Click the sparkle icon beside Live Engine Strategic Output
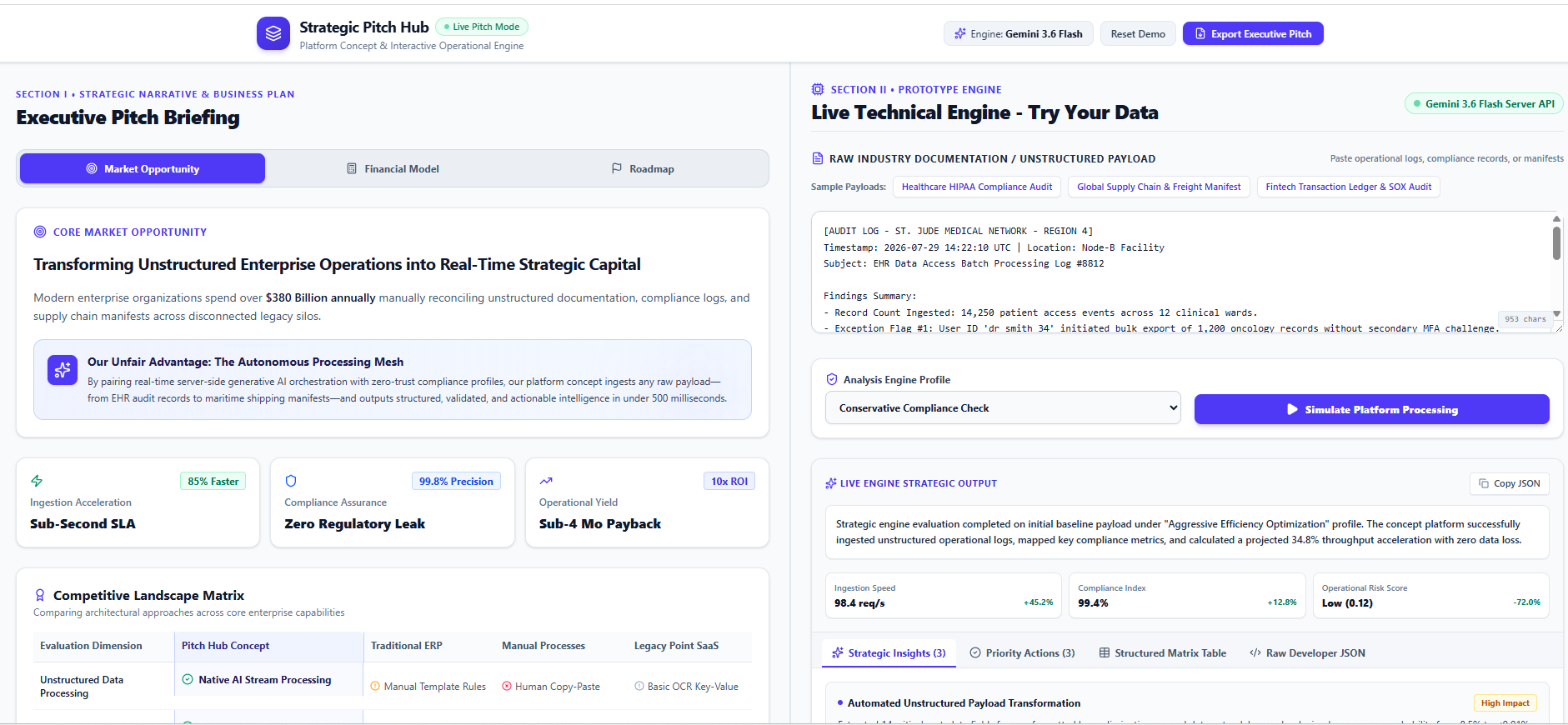This screenshot has height=725, width=1568. (x=831, y=483)
